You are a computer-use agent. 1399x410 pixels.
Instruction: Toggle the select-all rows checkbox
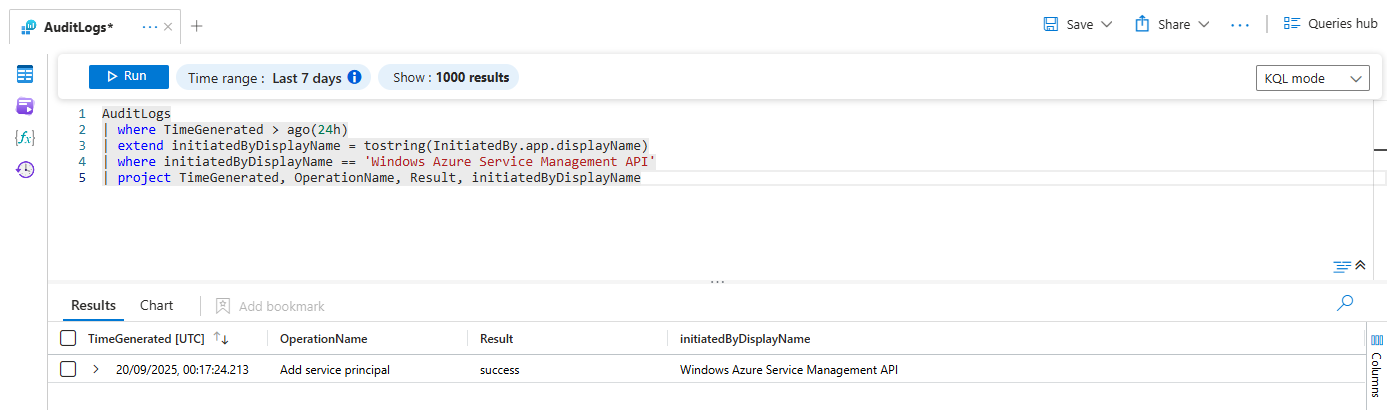pos(68,339)
